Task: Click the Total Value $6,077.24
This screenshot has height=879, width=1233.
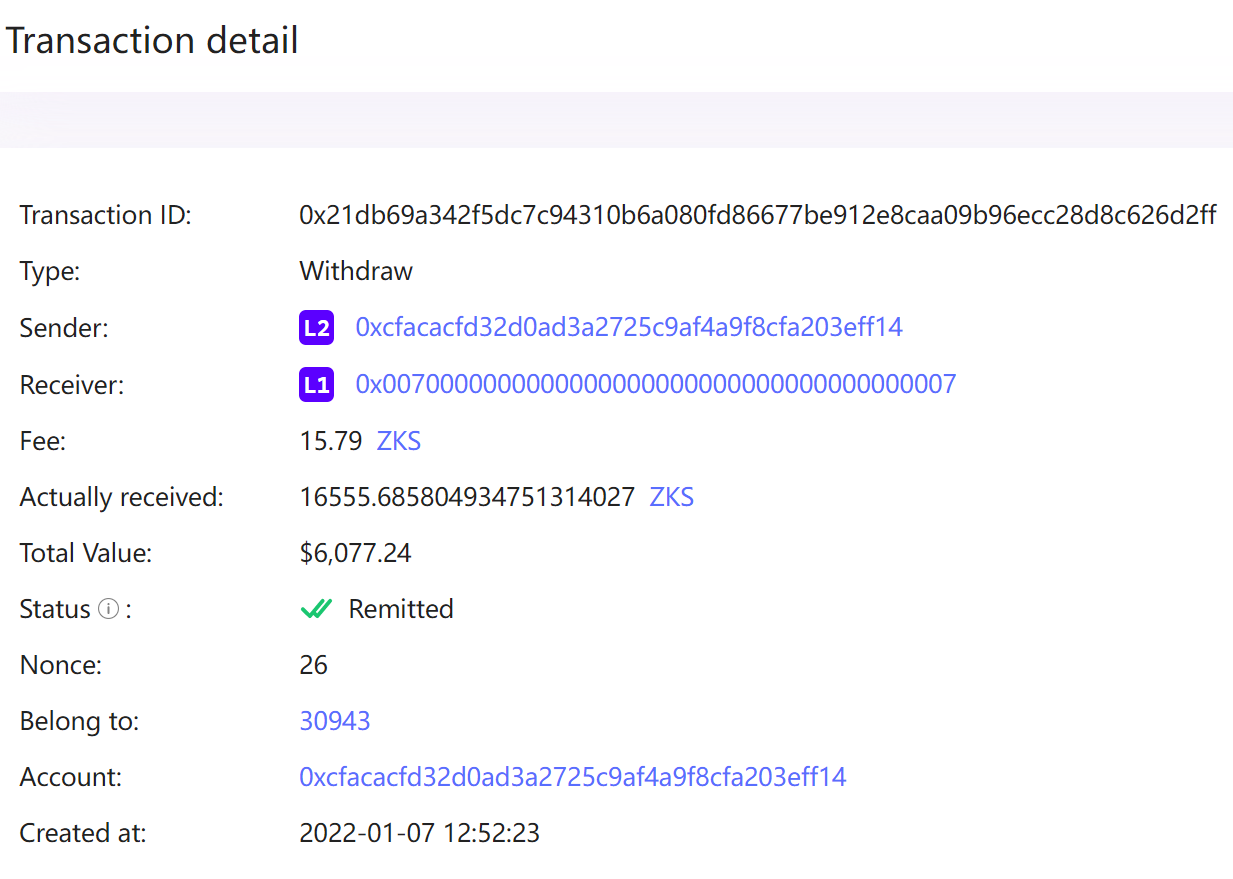Action: point(355,553)
